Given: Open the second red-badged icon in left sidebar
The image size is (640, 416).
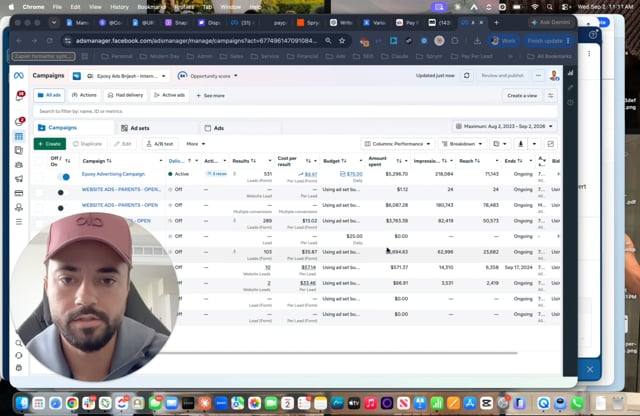Looking at the screenshot, I should tap(20, 121).
